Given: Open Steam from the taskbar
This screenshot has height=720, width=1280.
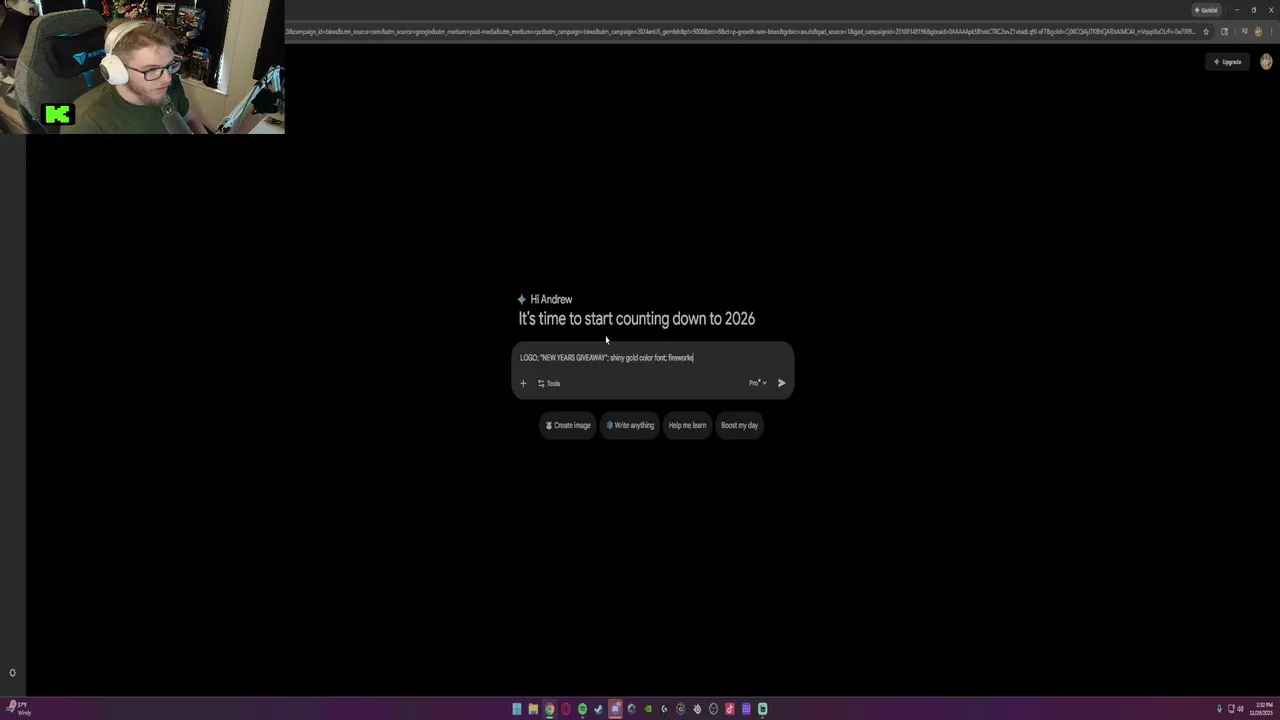Looking at the screenshot, I should [x=598, y=709].
